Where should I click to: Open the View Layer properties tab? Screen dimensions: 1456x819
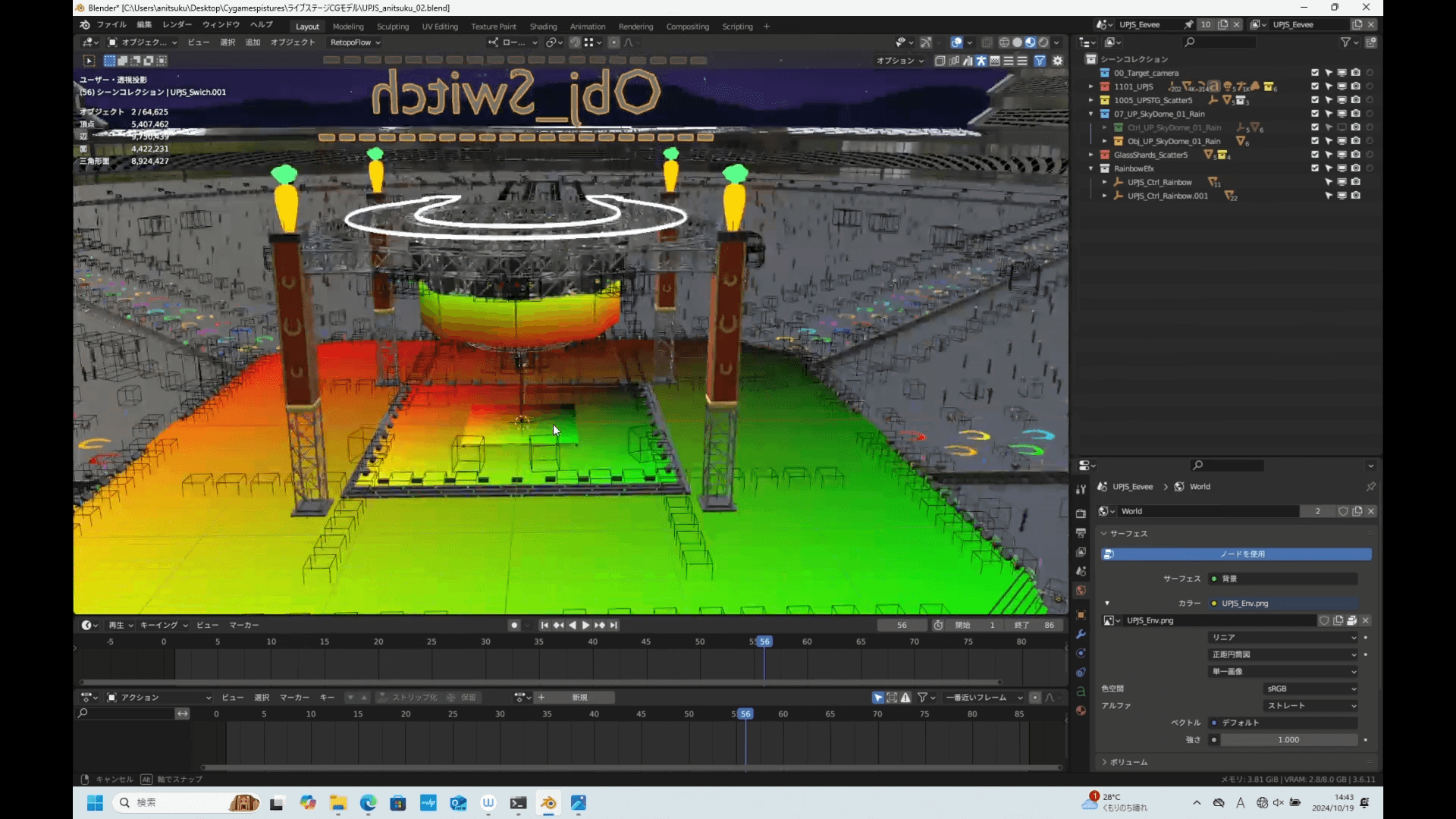click(x=1081, y=552)
